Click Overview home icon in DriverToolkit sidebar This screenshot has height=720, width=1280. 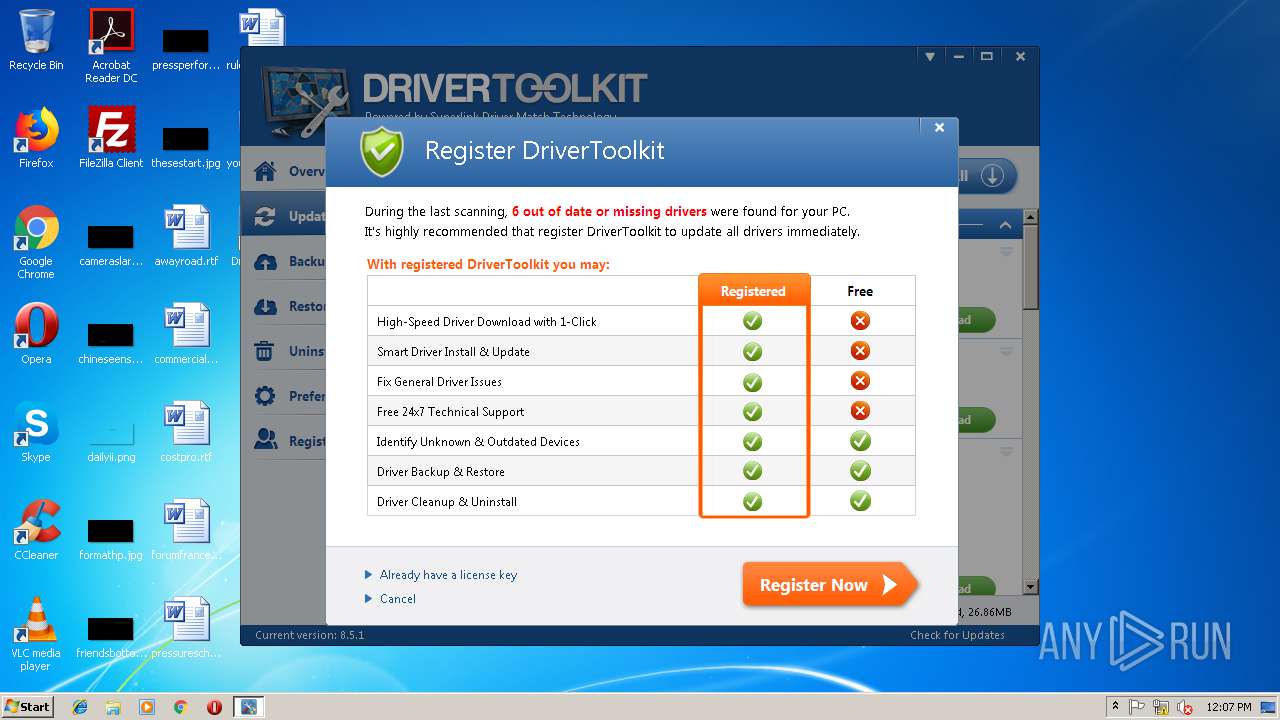coord(265,171)
